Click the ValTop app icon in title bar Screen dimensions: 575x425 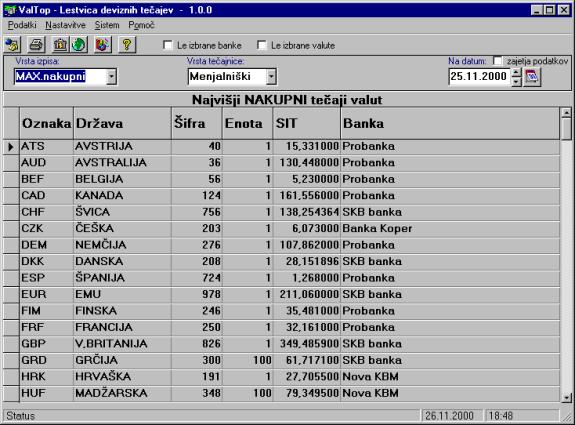click(10, 10)
